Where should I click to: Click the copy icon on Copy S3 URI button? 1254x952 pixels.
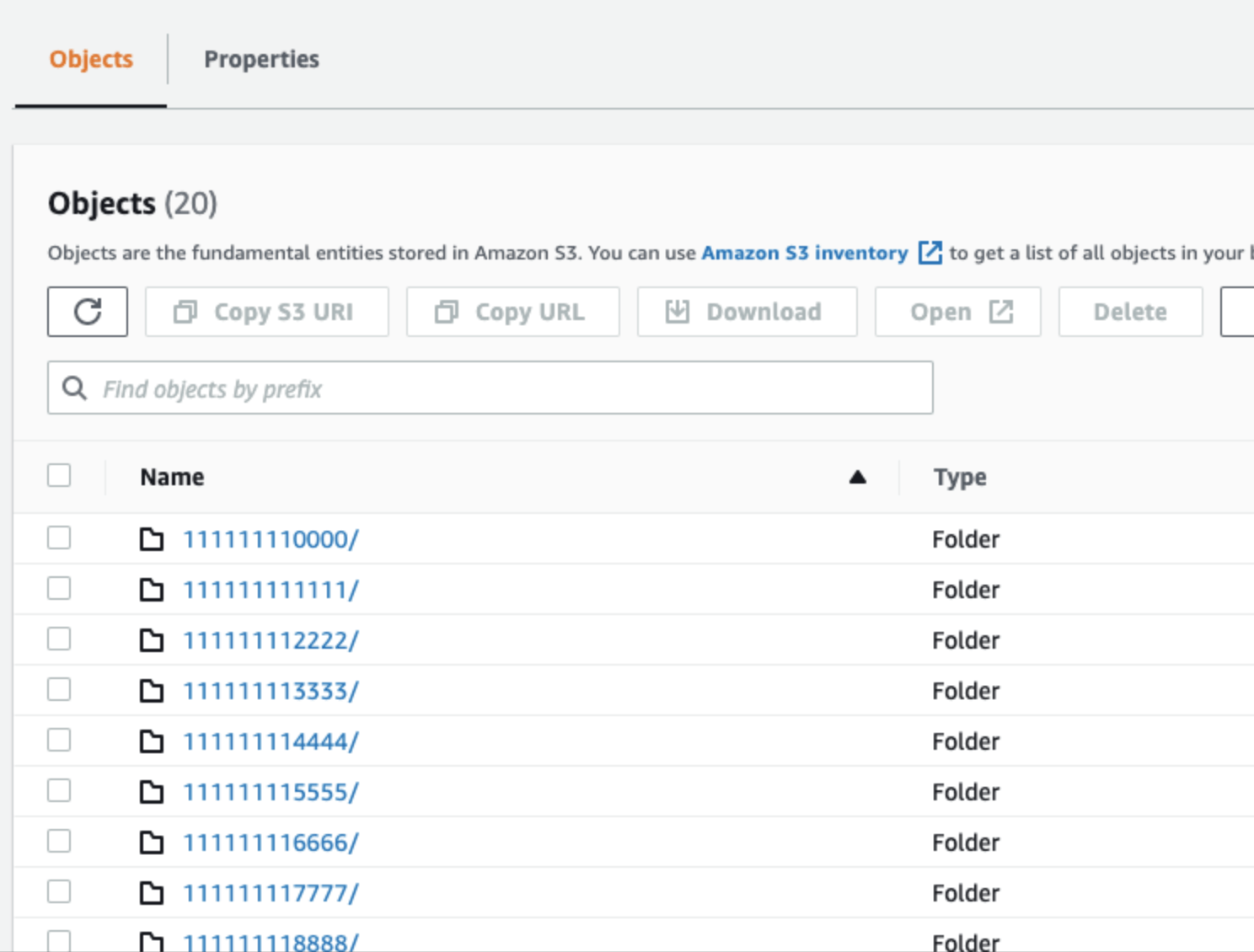pos(185,311)
